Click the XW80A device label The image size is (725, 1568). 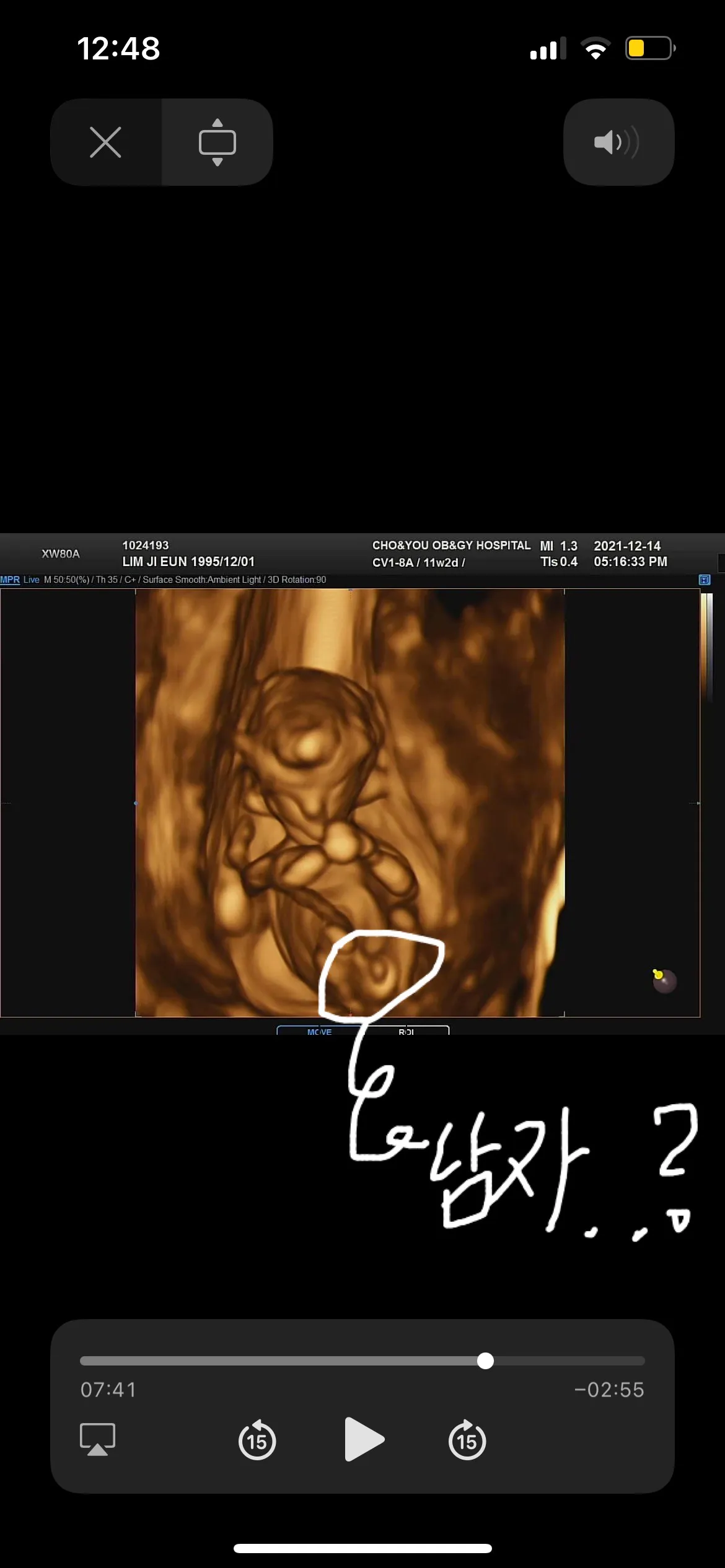[61, 554]
